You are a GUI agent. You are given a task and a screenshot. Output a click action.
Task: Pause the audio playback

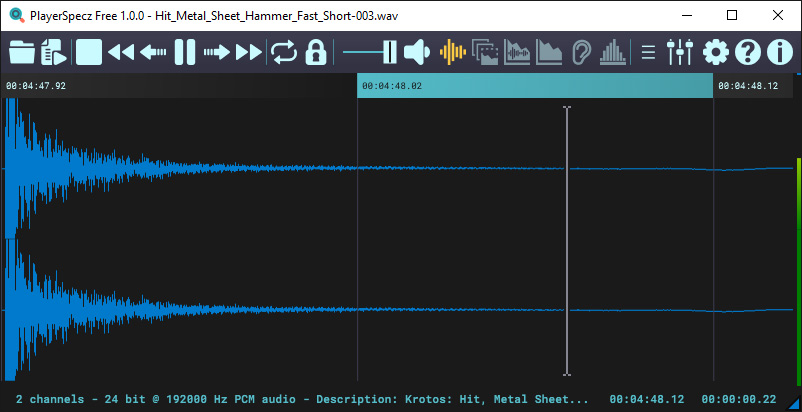pos(185,52)
